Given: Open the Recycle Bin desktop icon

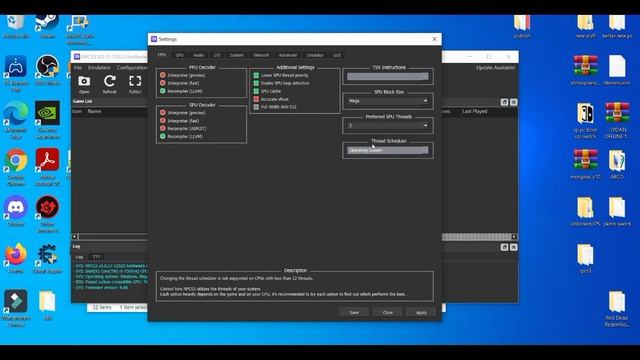Looking at the screenshot, I should click(16, 25).
